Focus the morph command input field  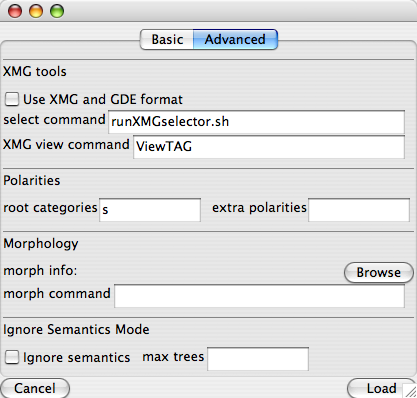point(259,296)
